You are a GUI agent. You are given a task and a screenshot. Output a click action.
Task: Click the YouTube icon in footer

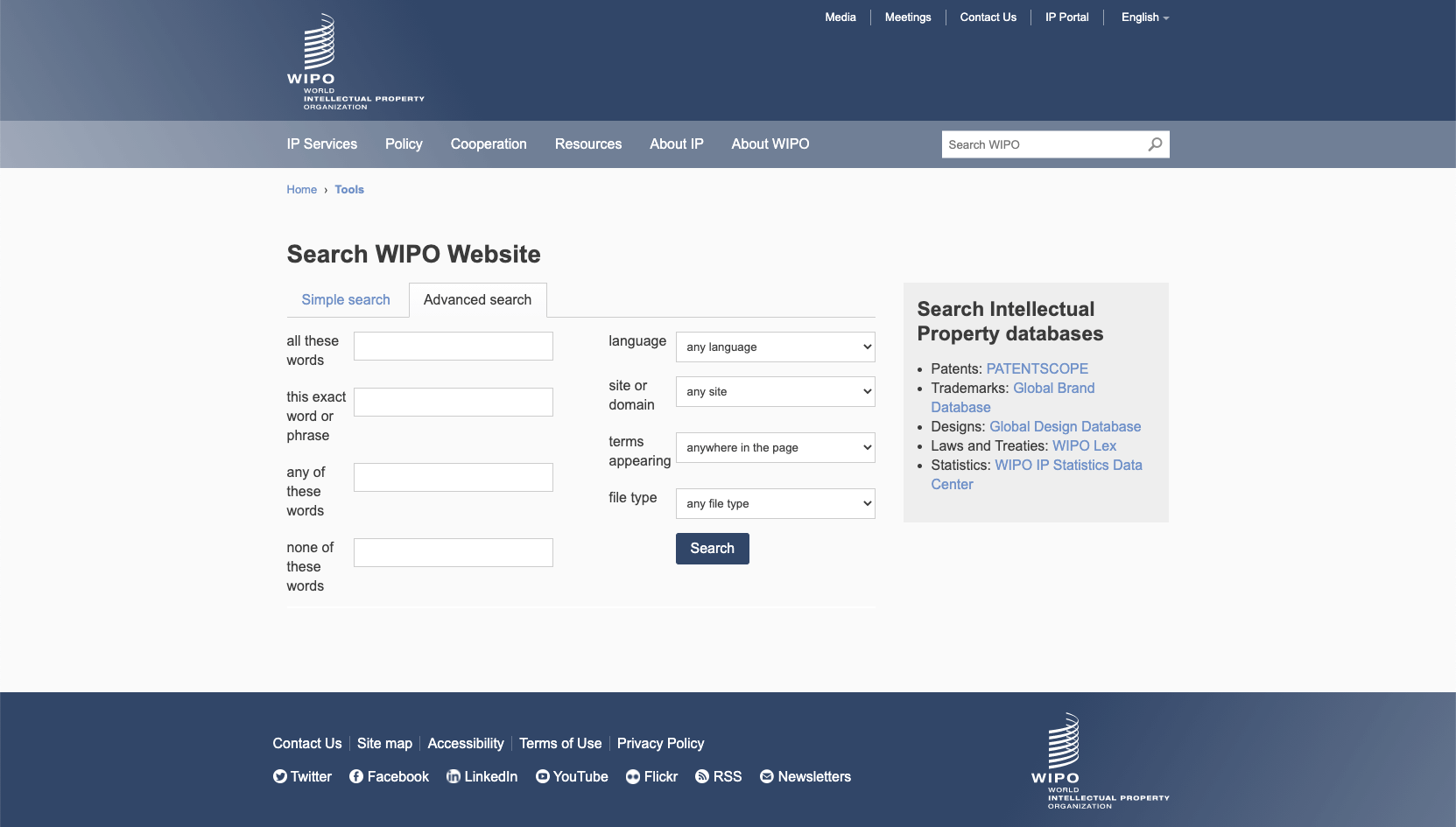click(543, 776)
